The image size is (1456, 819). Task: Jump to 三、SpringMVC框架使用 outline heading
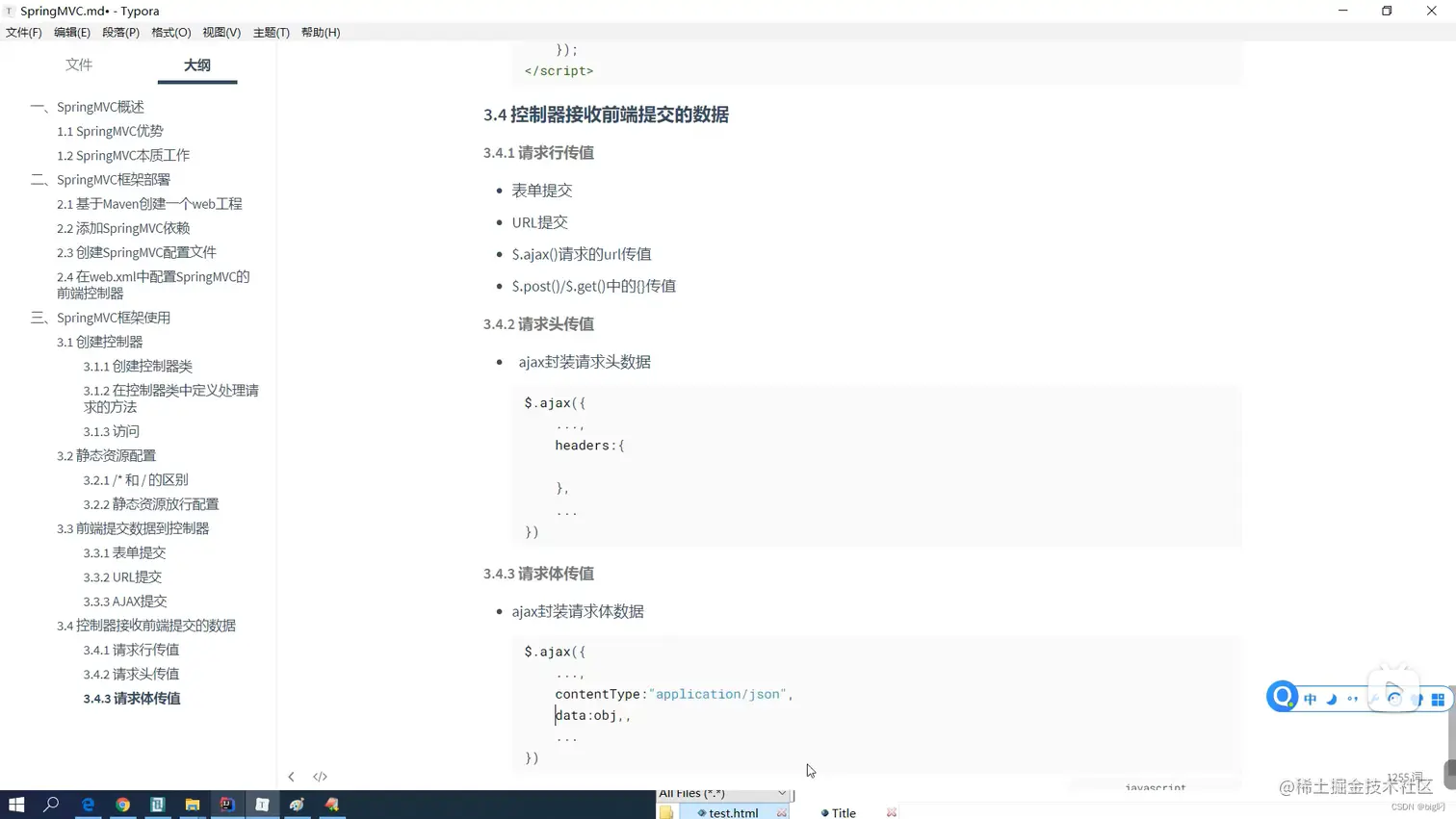point(101,318)
